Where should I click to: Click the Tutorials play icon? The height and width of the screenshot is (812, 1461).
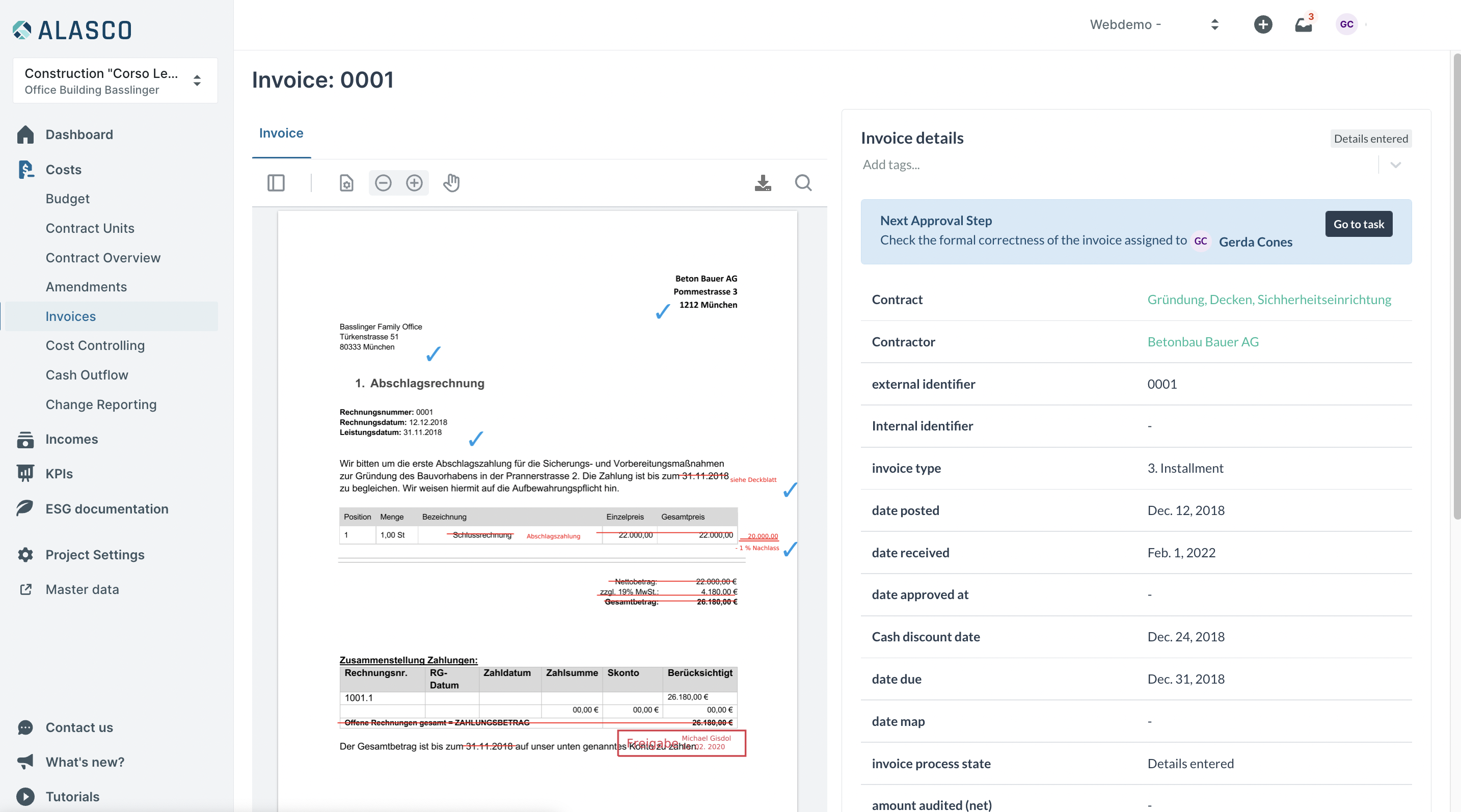pos(25,797)
